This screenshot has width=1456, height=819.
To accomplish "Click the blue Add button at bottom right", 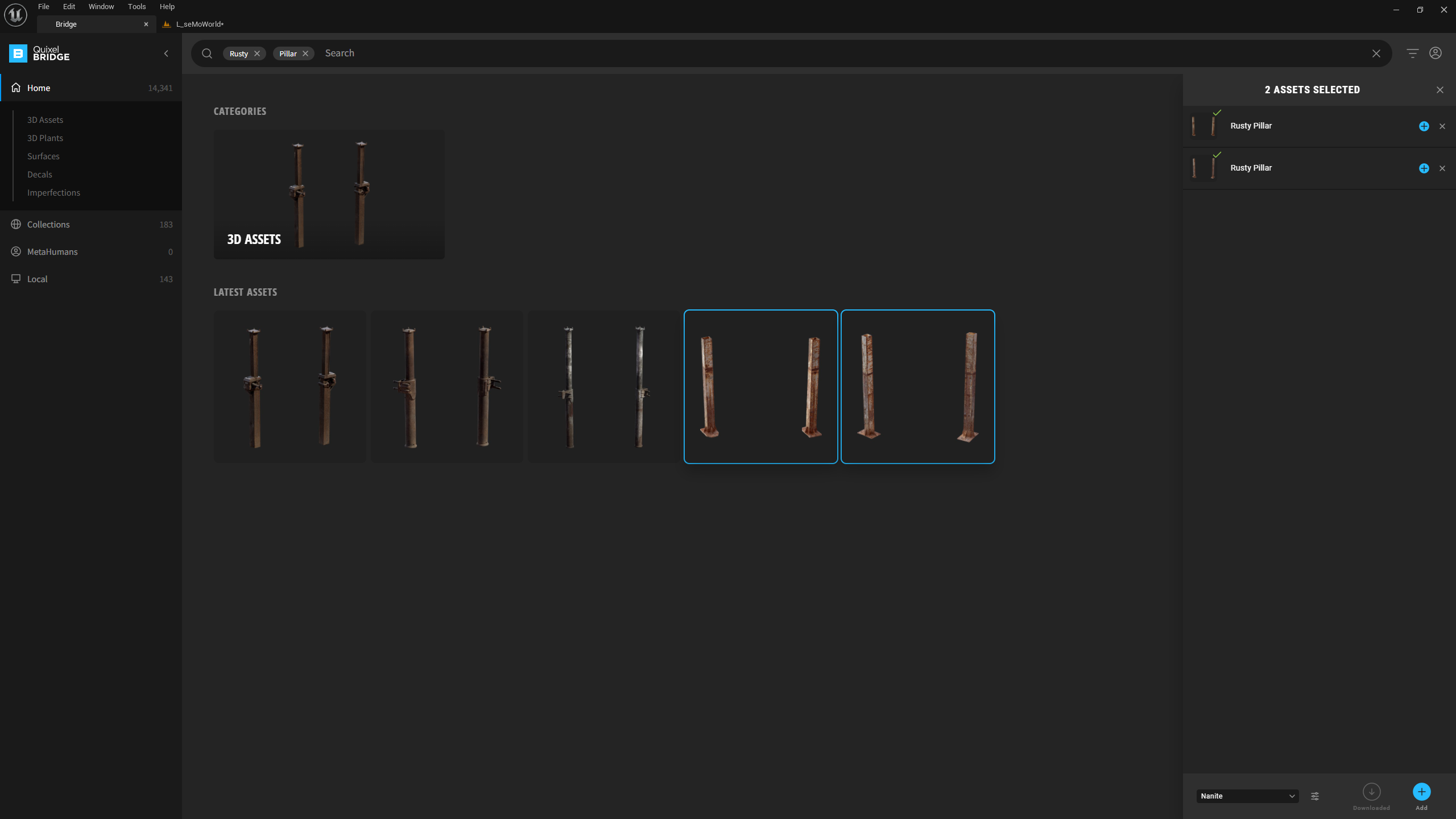I will (x=1421, y=792).
